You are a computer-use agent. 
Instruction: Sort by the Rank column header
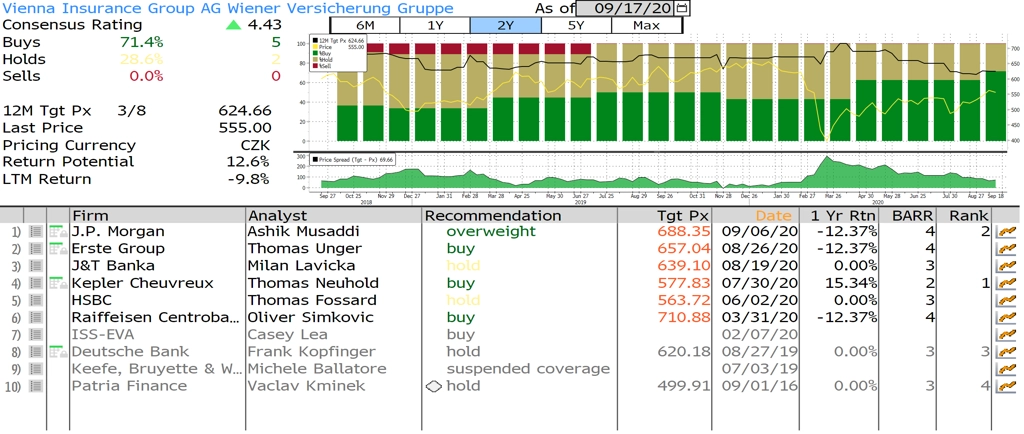(966, 215)
